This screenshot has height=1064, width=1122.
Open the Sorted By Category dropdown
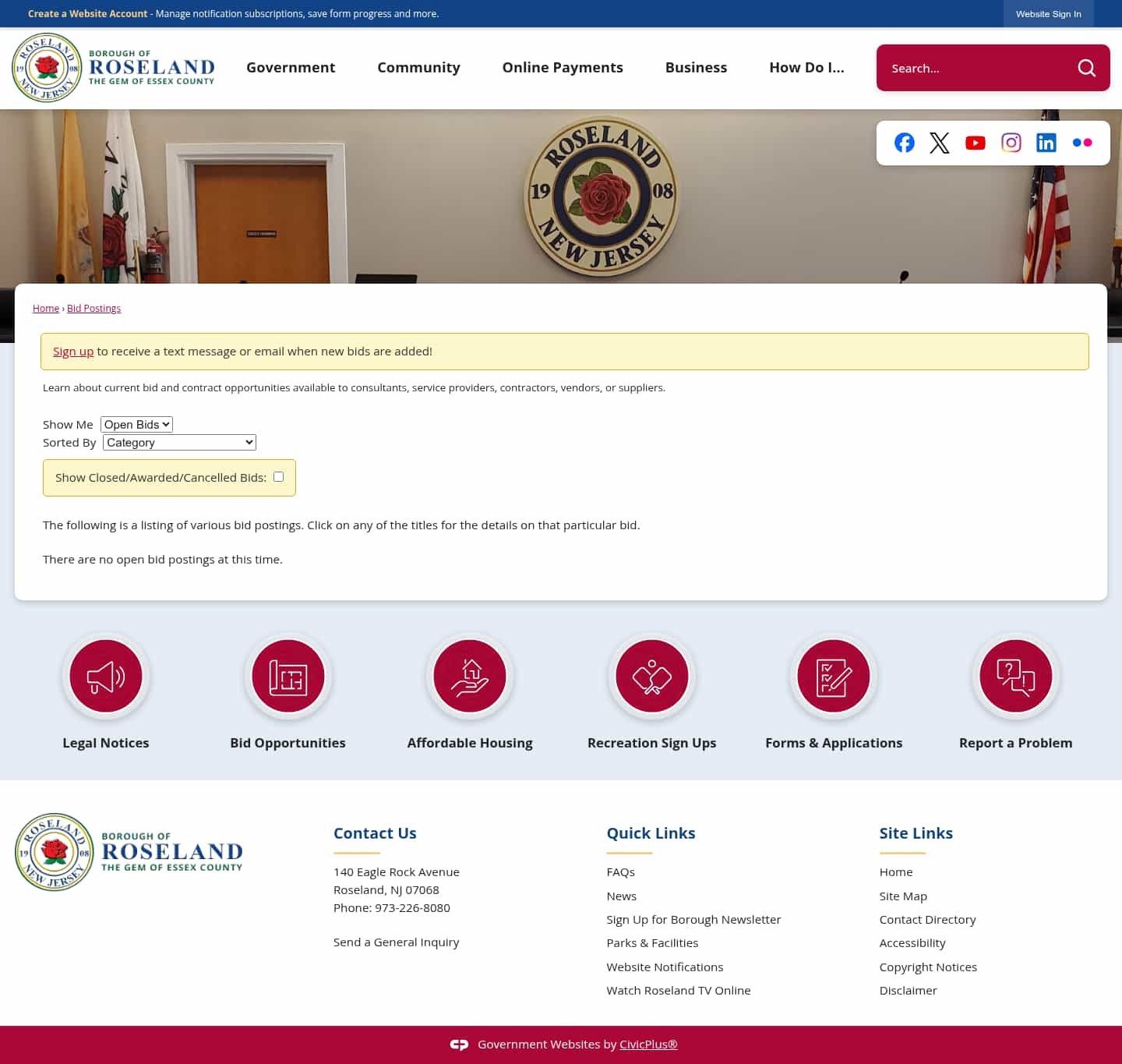pyautogui.click(x=179, y=442)
